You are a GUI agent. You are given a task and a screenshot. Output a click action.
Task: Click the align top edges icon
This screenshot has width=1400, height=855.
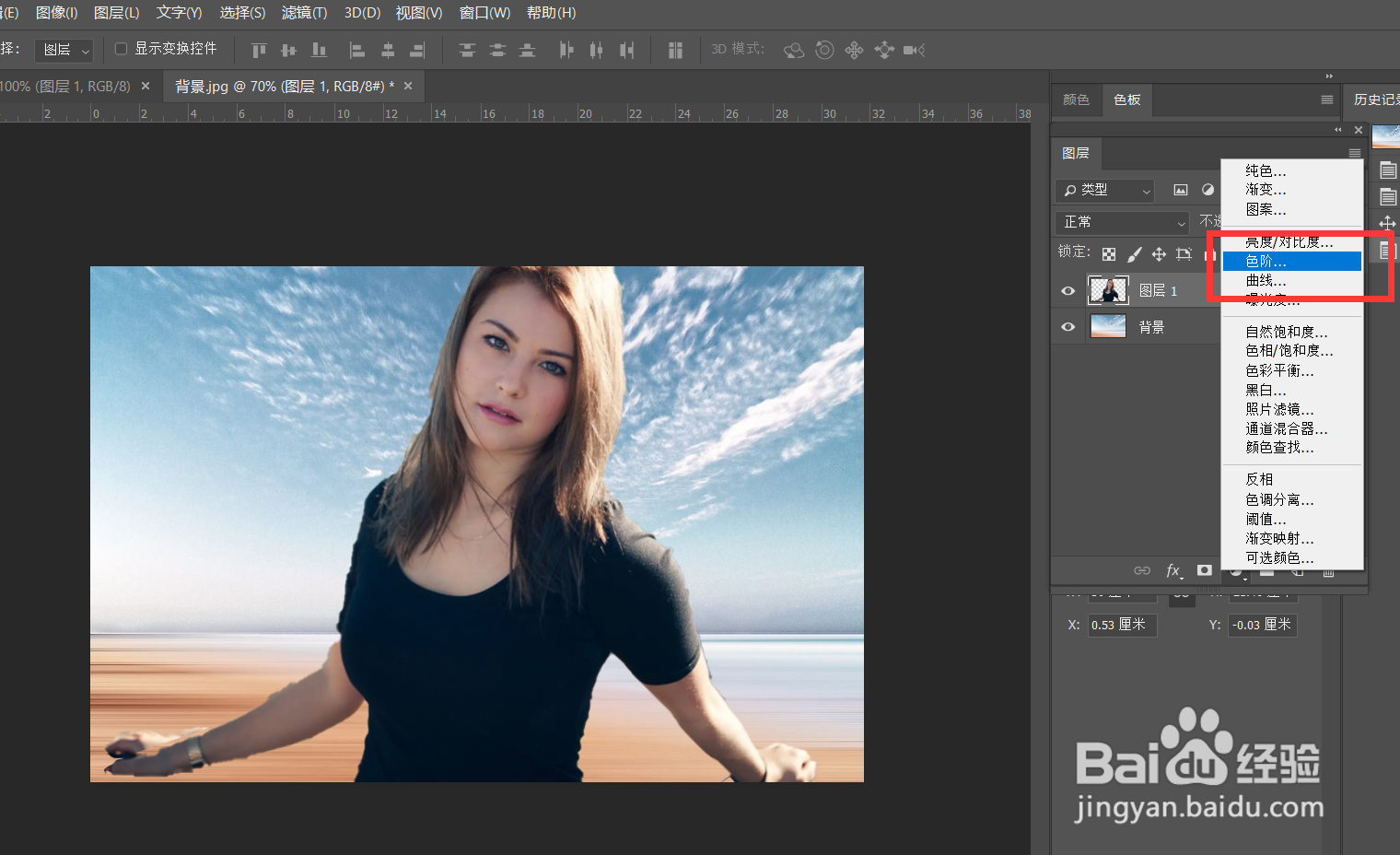(x=259, y=50)
